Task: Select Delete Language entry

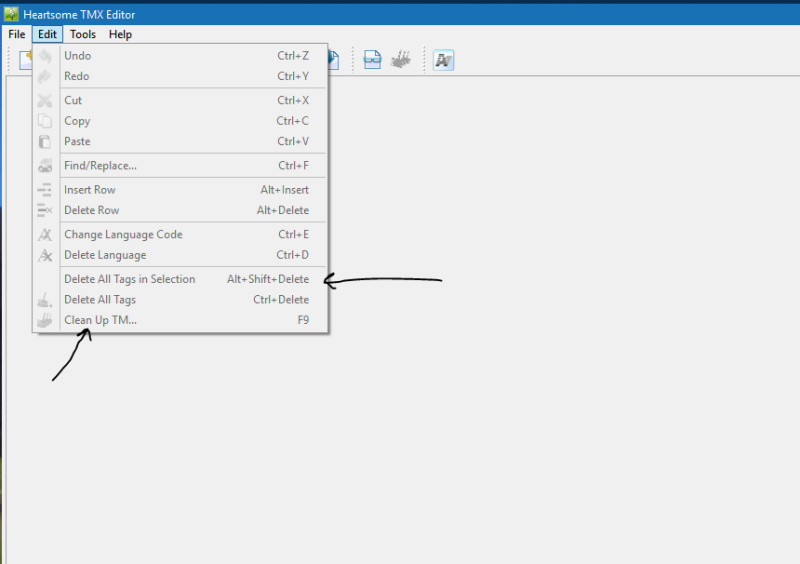Action: pyautogui.click(x=180, y=255)
